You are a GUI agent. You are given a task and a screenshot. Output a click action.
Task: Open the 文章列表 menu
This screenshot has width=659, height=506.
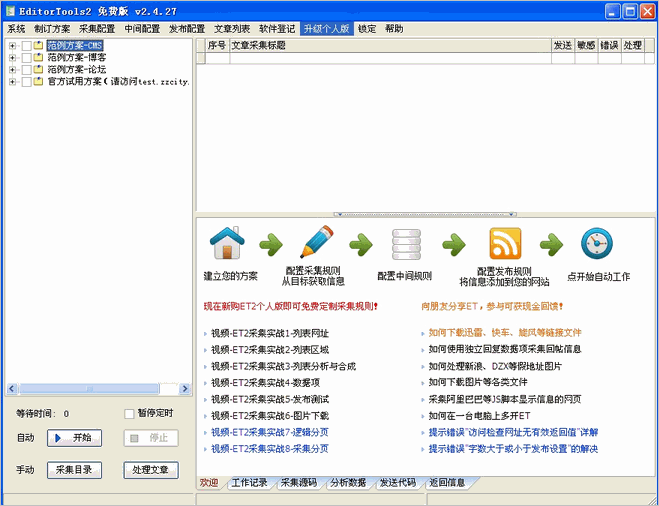click(232, 29)
